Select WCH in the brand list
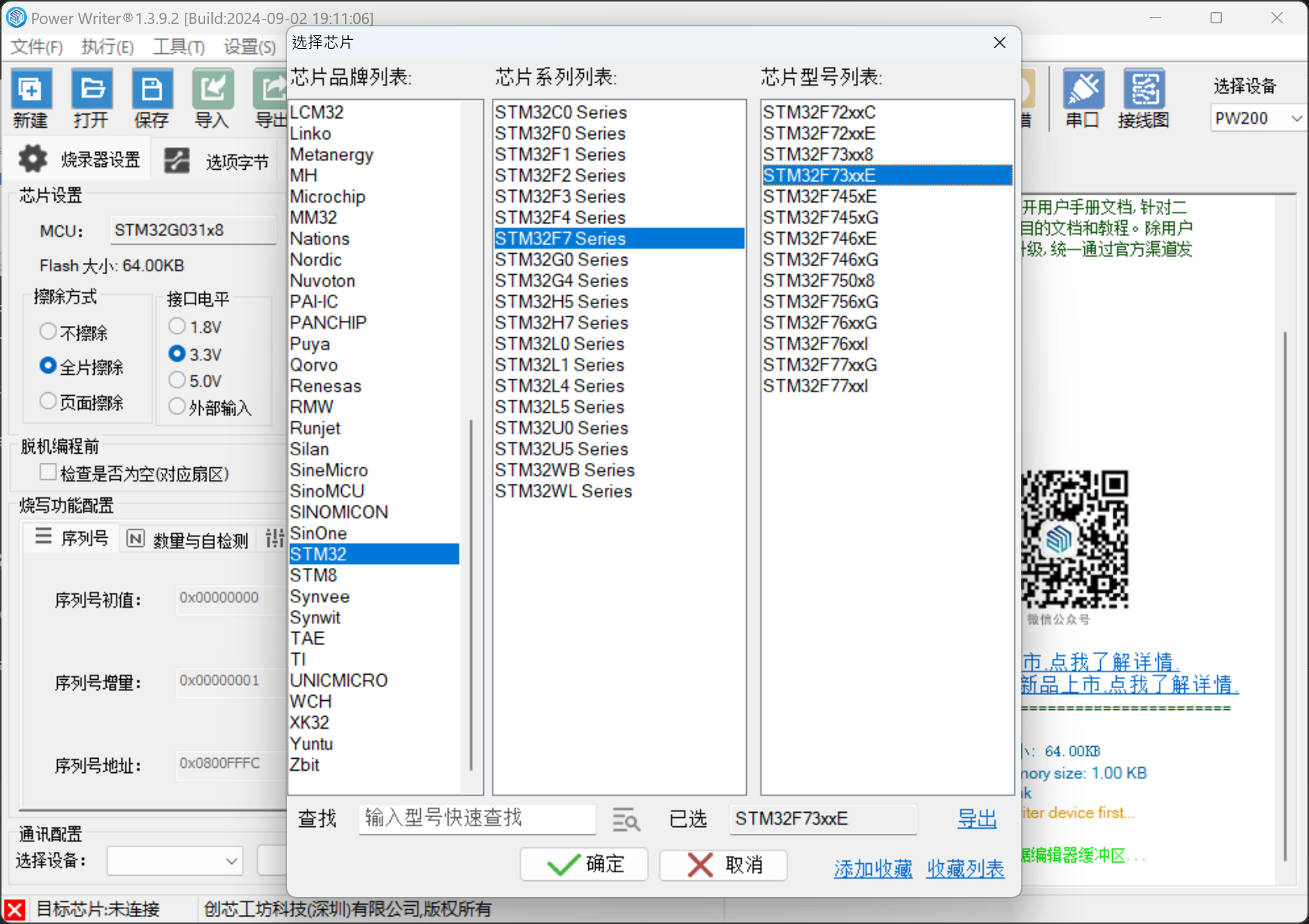 pos(374,702)
